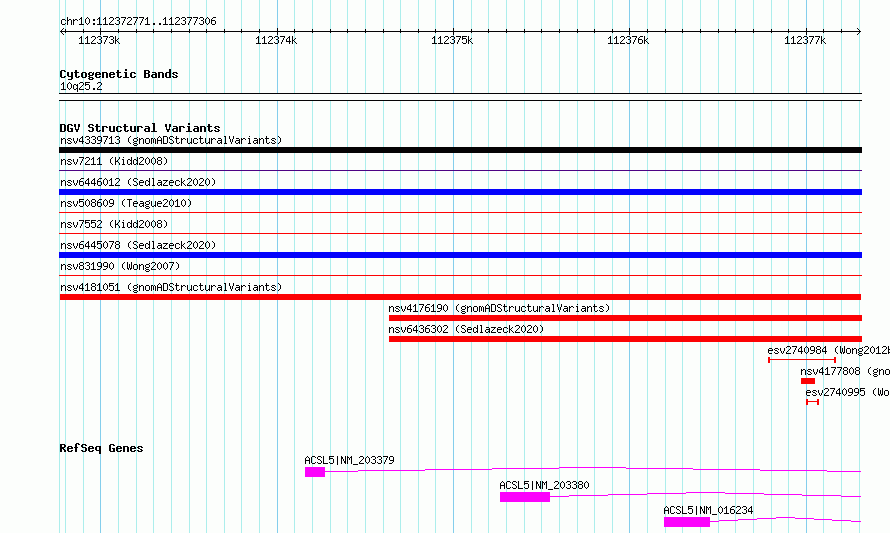The width and height of the screenshot is (890, 533).
Task: Click the nsv4176190 red variant bar
Action: click(x=625, y=318)
